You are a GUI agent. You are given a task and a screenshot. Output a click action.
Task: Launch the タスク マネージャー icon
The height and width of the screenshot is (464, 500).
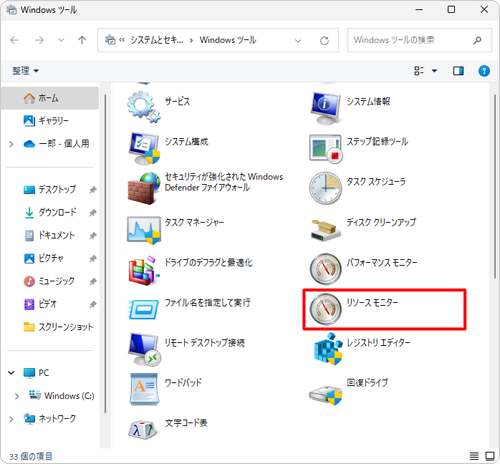pyautogui.click(x=144, y=230)
